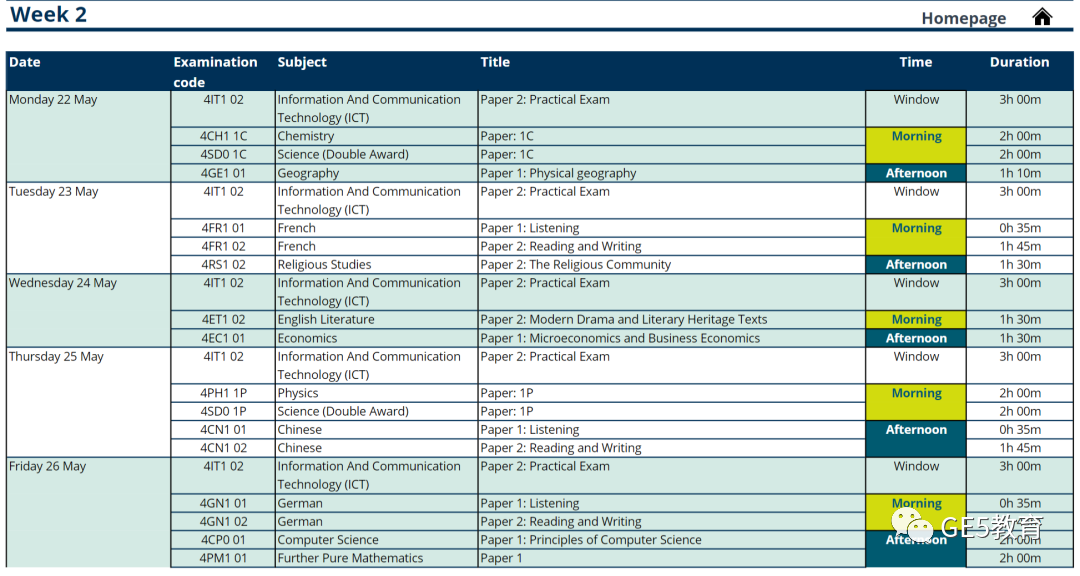The image size is (1080, 576).
Task: Select the 'Religious Studies' subject cell
Action: click(x=377, y=265)
